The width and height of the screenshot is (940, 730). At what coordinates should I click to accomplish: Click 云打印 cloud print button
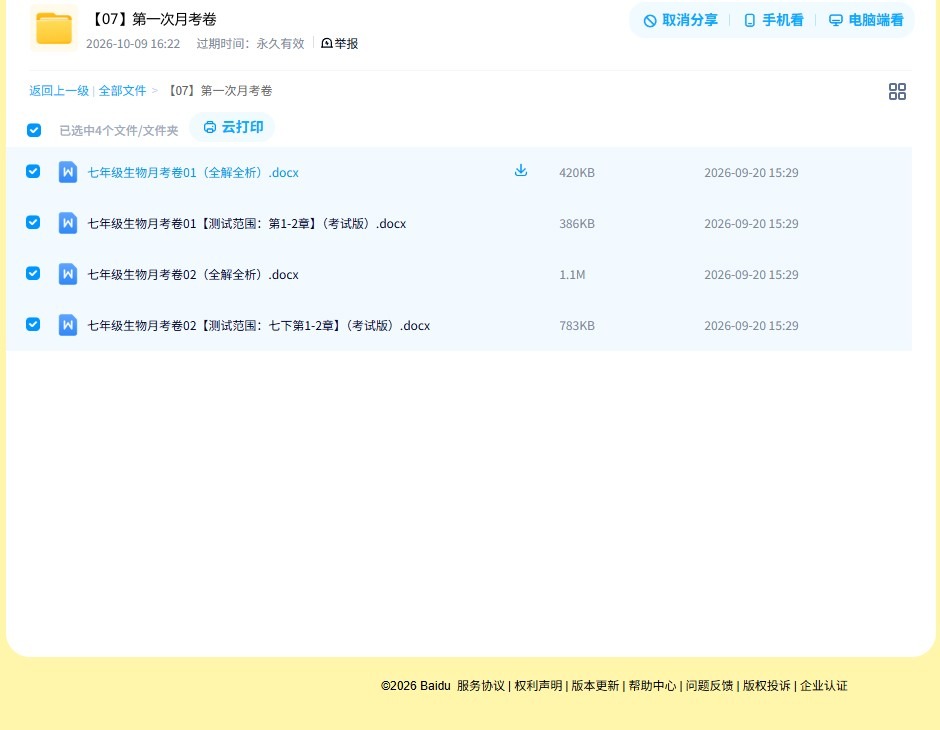click(x=233, y=127)
